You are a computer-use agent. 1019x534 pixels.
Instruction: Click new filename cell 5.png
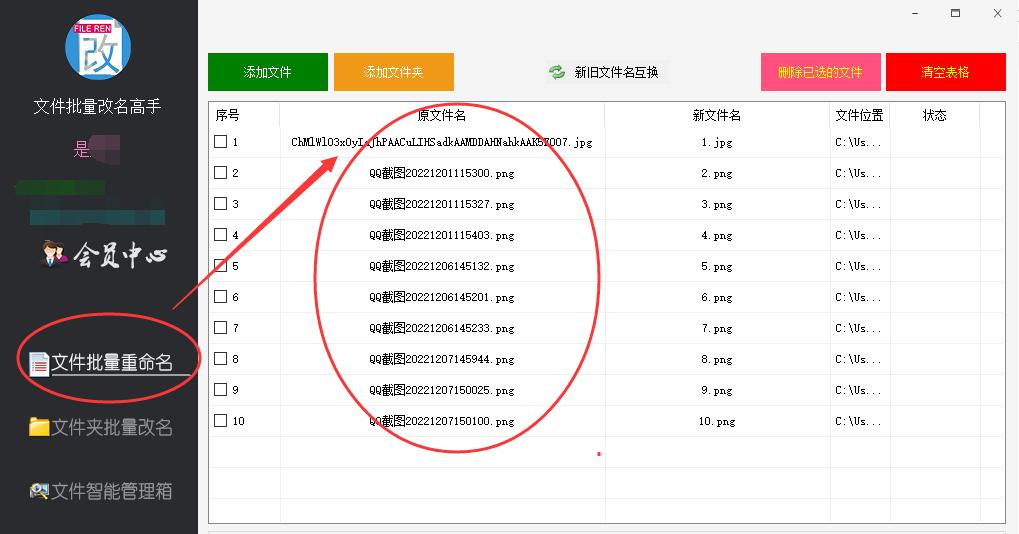pos(717,266)
